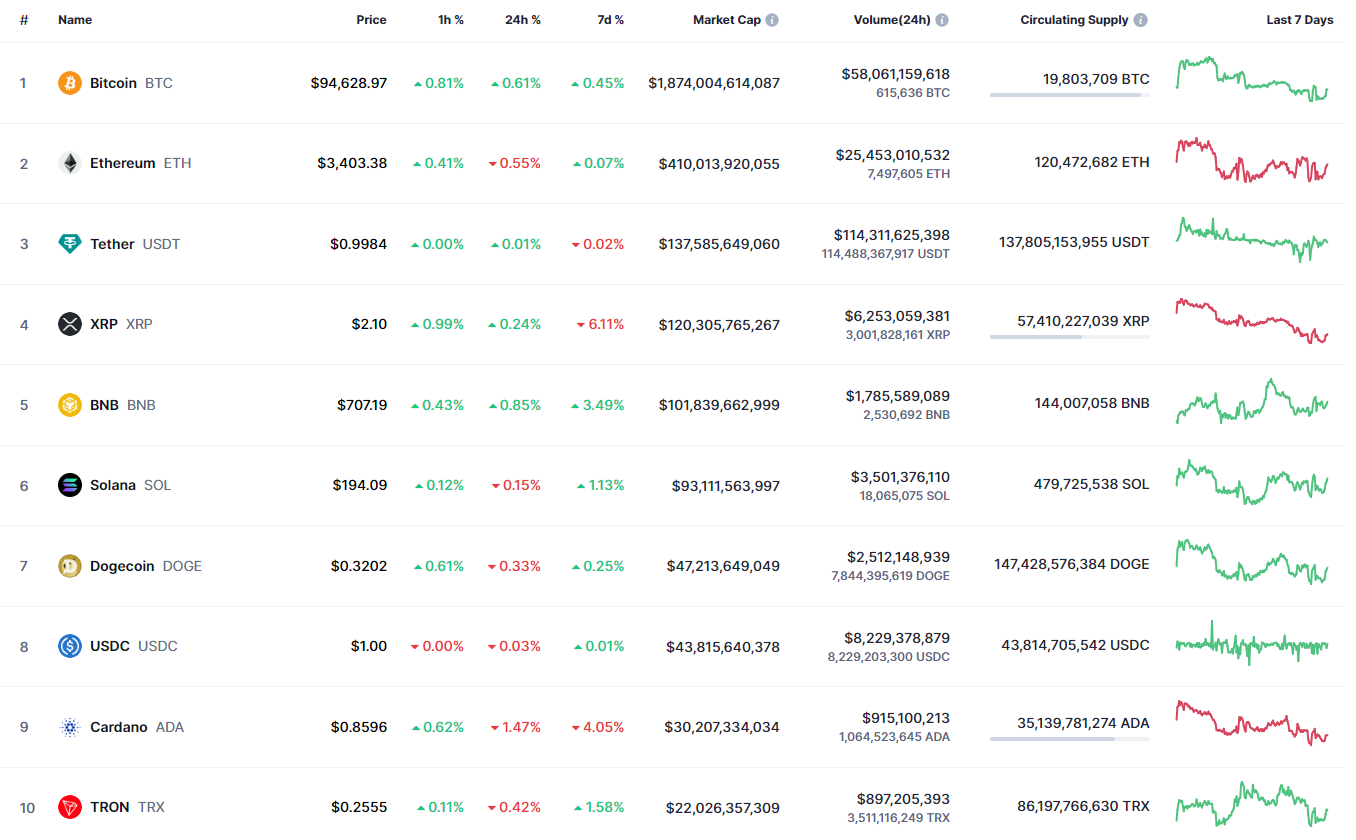Click the XRP logo icon
Image resolution: width=1356 pixels, height=840 pixels.
(x=70, y=324)
